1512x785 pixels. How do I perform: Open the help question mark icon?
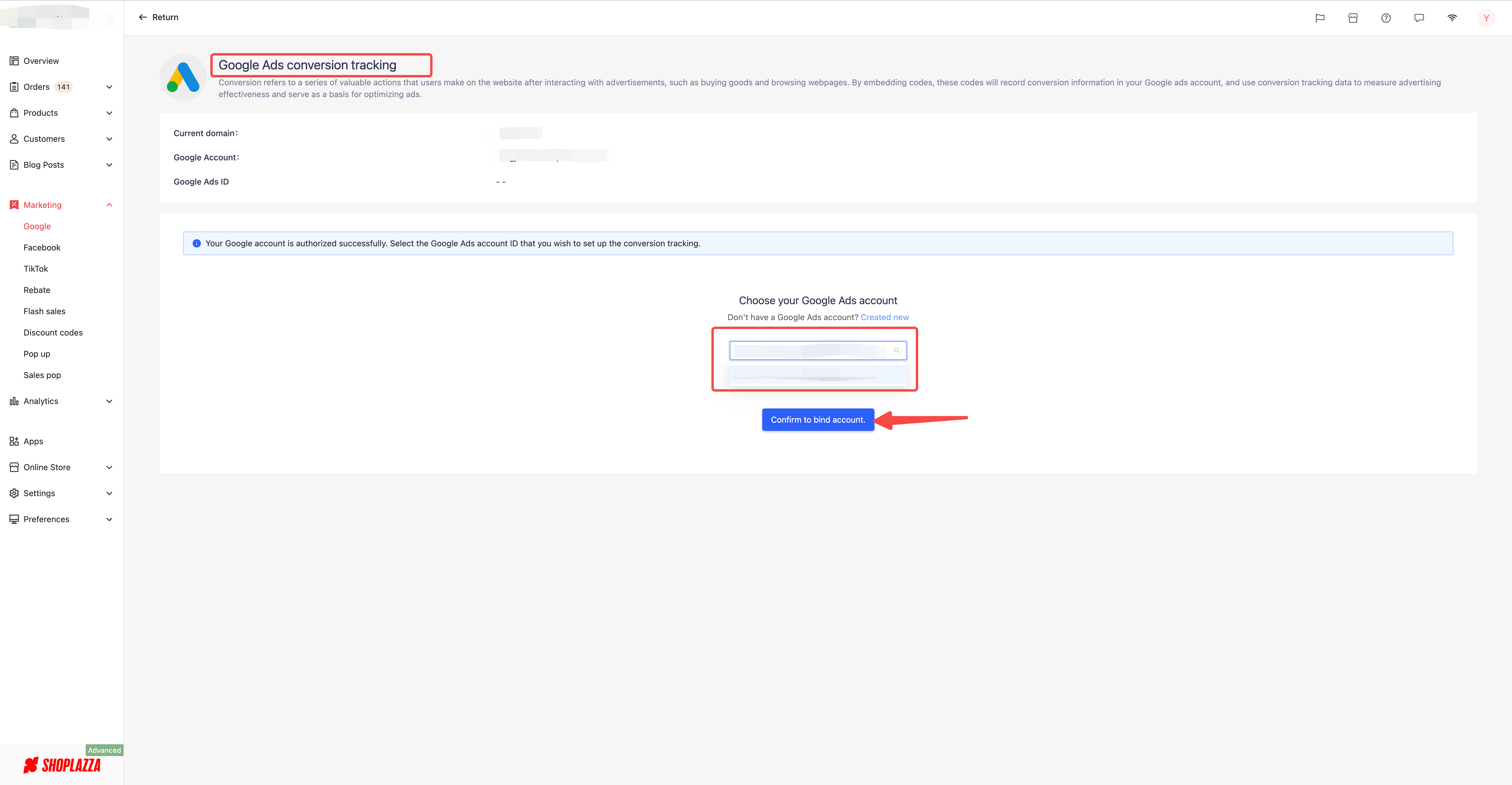(1386, 18)
